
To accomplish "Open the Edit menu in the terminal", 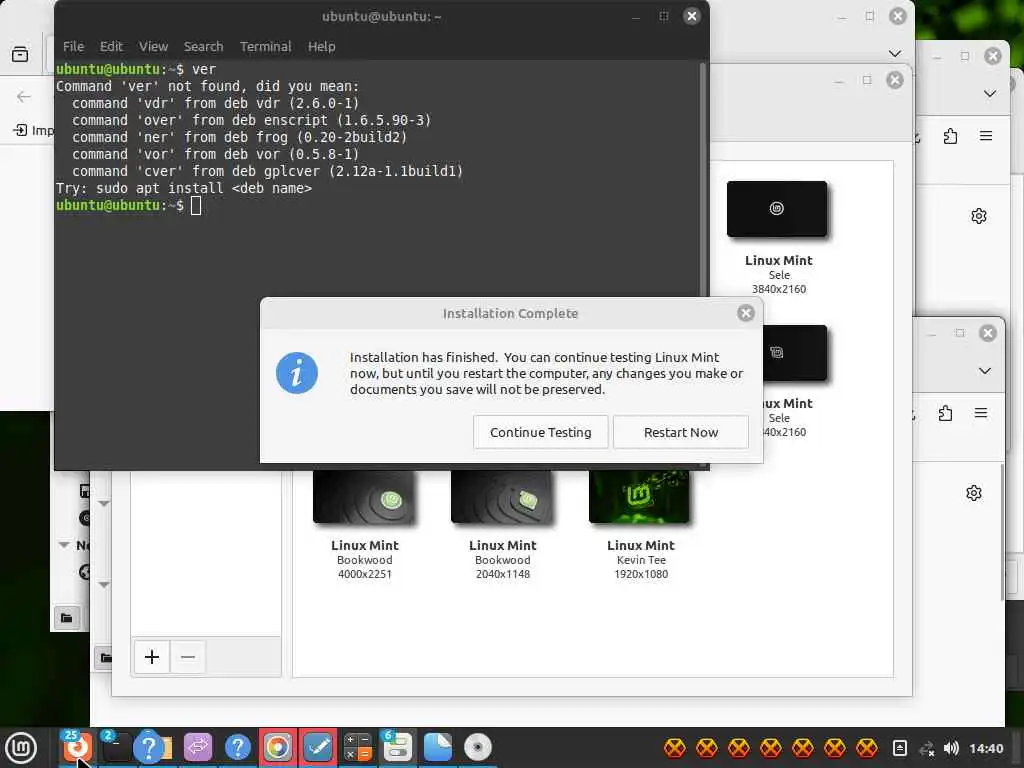I will click(111, 46).
